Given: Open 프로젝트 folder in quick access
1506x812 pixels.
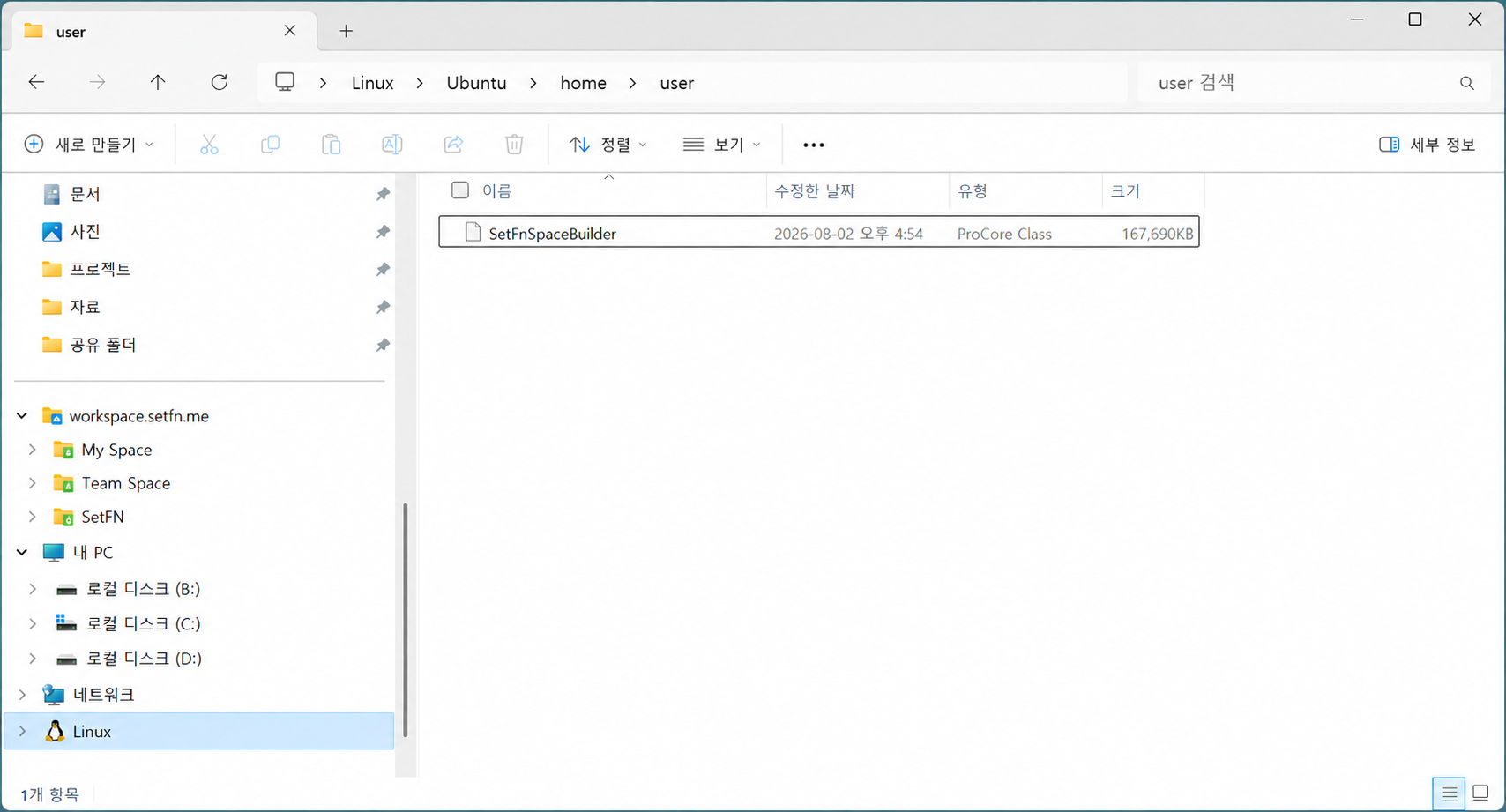Looking at the screenshot, I should (100, 269).
